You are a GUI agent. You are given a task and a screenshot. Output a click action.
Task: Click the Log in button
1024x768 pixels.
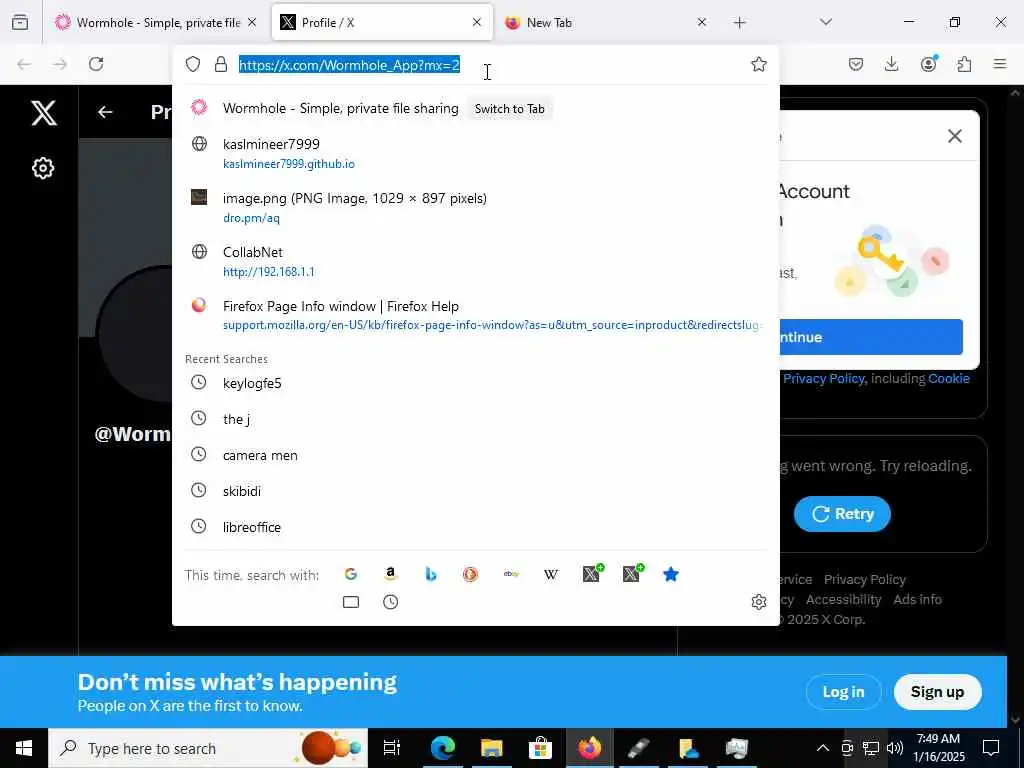click(x=843, y=692)
